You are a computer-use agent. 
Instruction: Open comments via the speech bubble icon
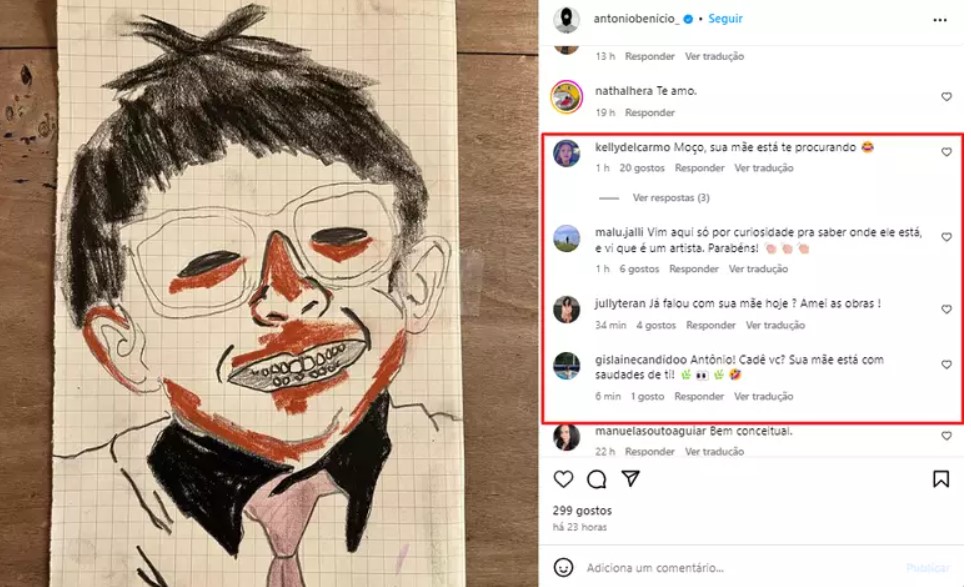point(597,480)
